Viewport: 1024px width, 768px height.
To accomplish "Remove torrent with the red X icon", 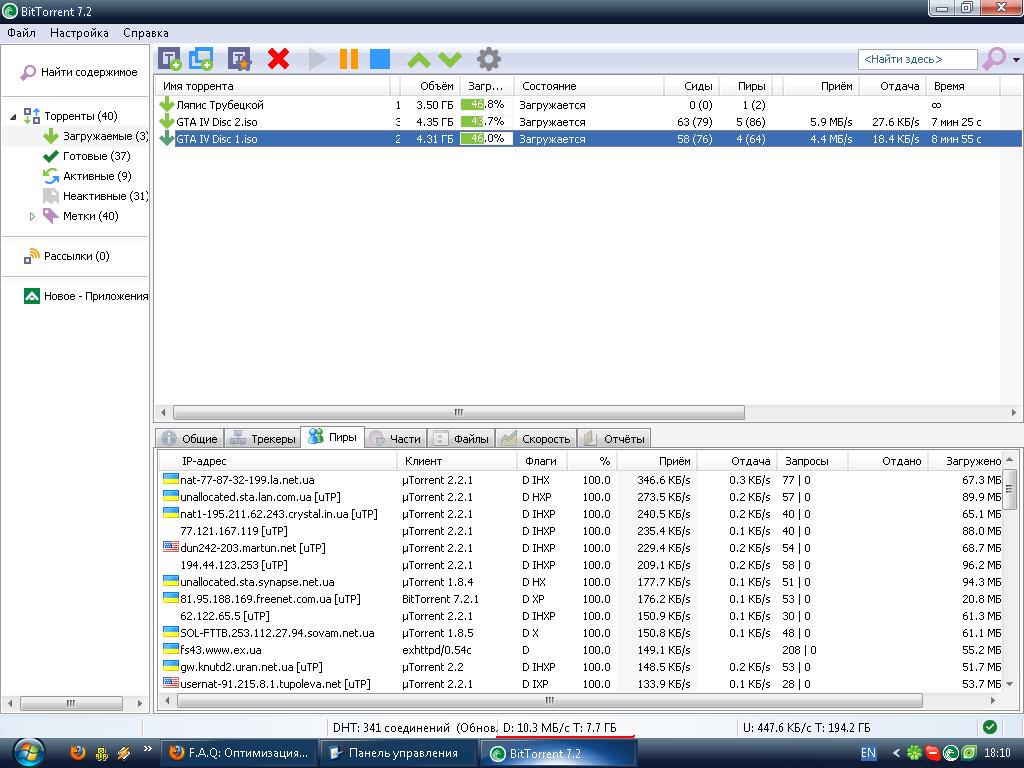I will 278,60.
